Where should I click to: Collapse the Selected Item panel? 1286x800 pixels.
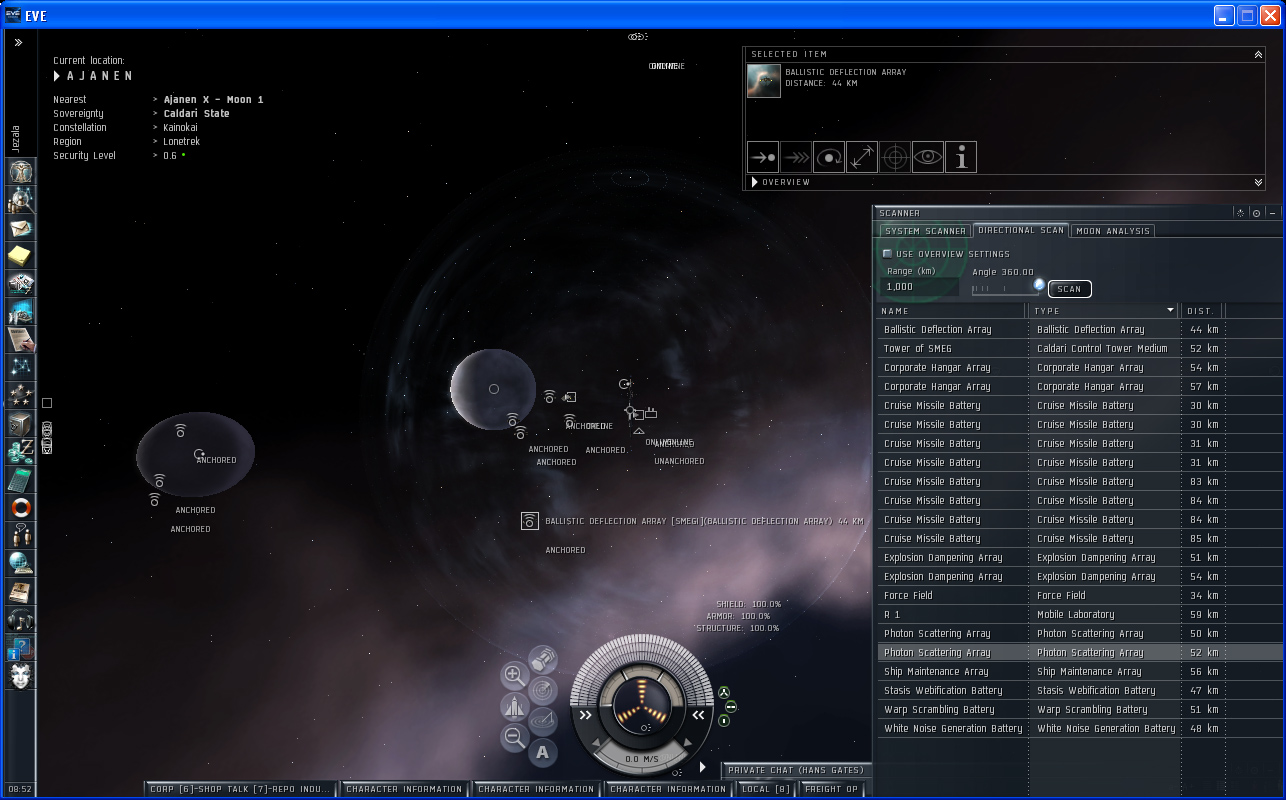click(x=1258, y=55)
